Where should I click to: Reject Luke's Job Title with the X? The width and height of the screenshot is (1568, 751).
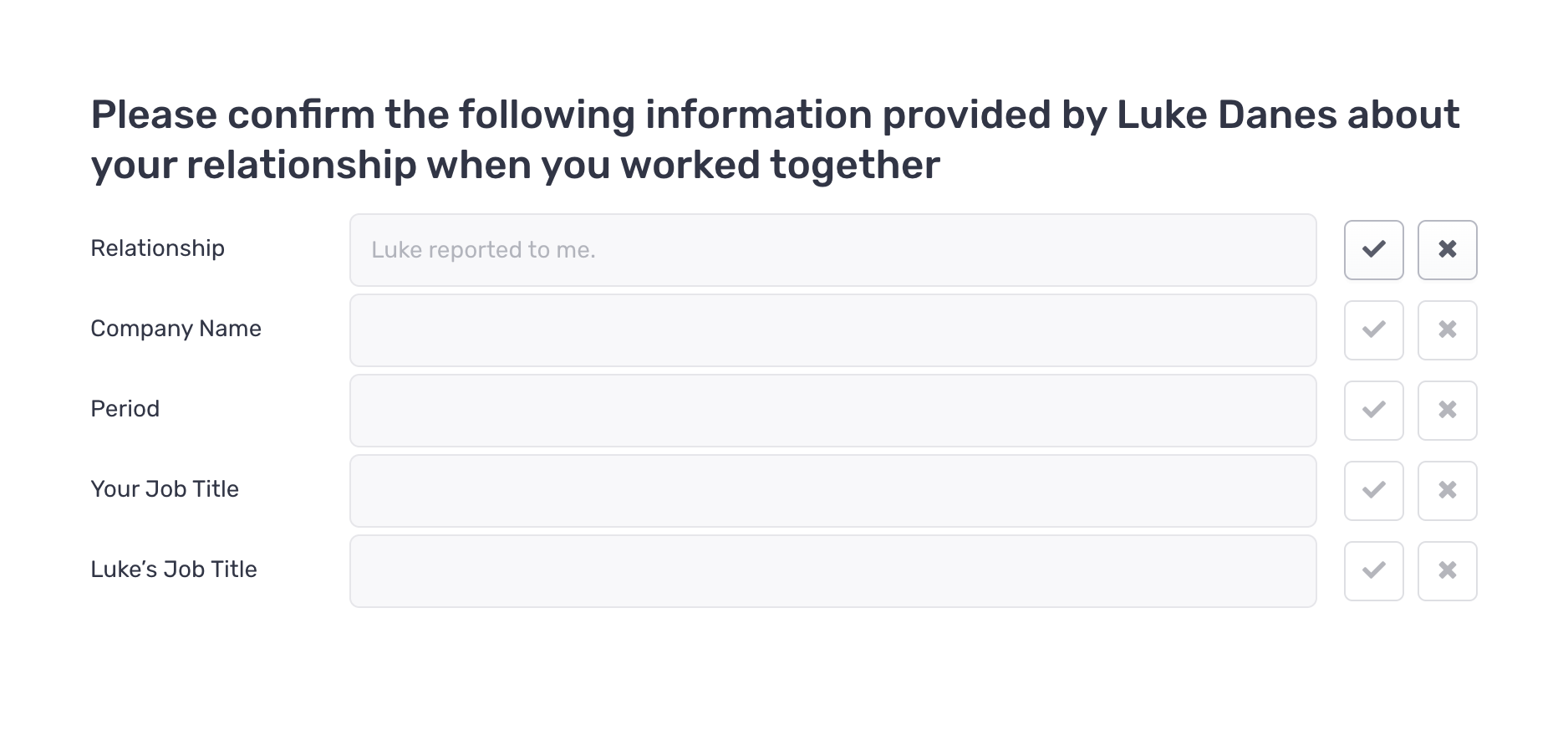click(x=1447, y=570)
